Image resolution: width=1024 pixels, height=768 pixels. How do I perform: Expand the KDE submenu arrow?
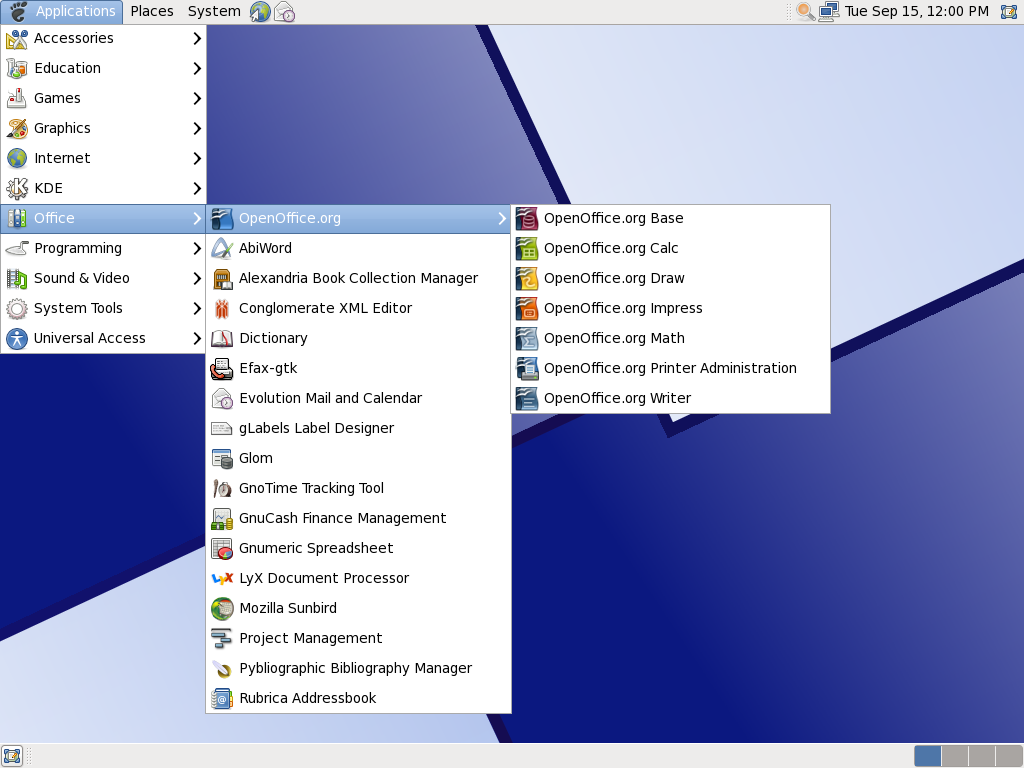(197, 189)
